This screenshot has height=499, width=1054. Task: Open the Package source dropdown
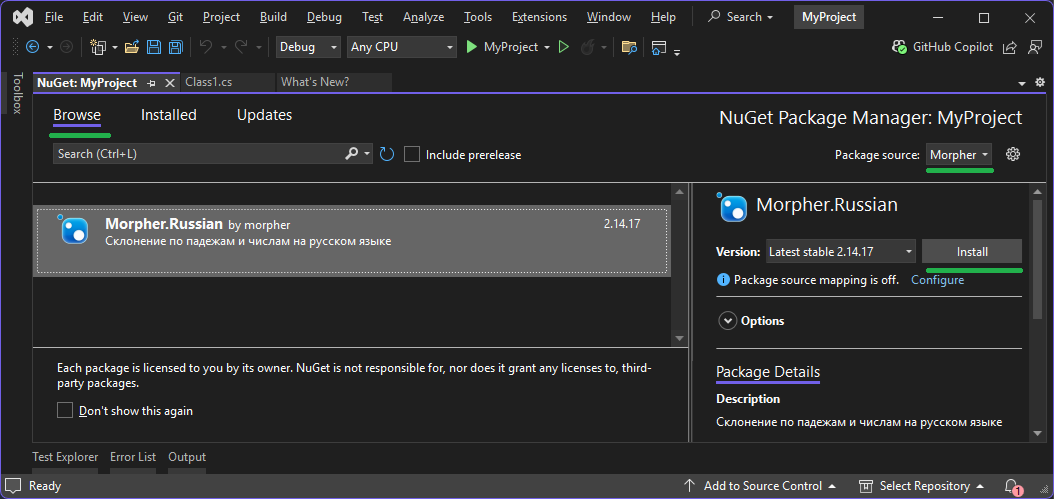(959, 155)
